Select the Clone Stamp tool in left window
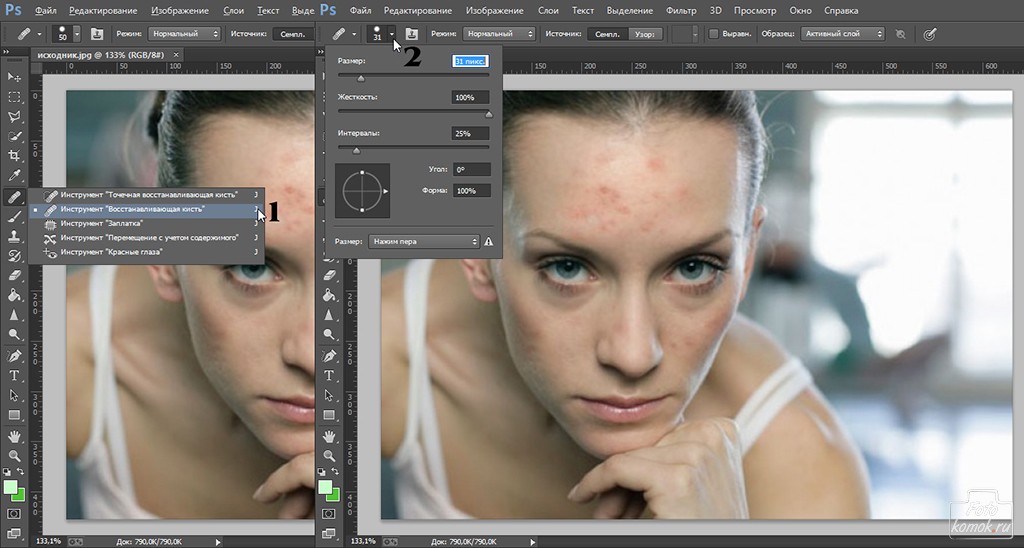The height and width of the screenshot is (548, 1024). click(x=14, y=236)
